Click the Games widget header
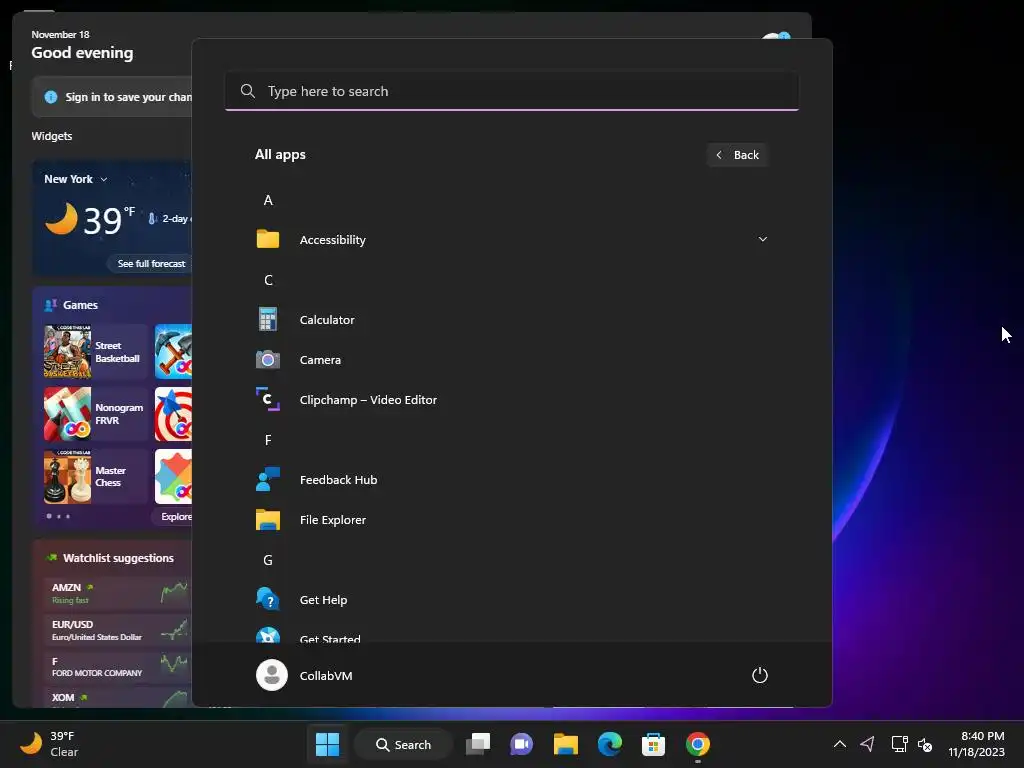The height and width of the screenshot is (768, 1024). click(71, 305)
